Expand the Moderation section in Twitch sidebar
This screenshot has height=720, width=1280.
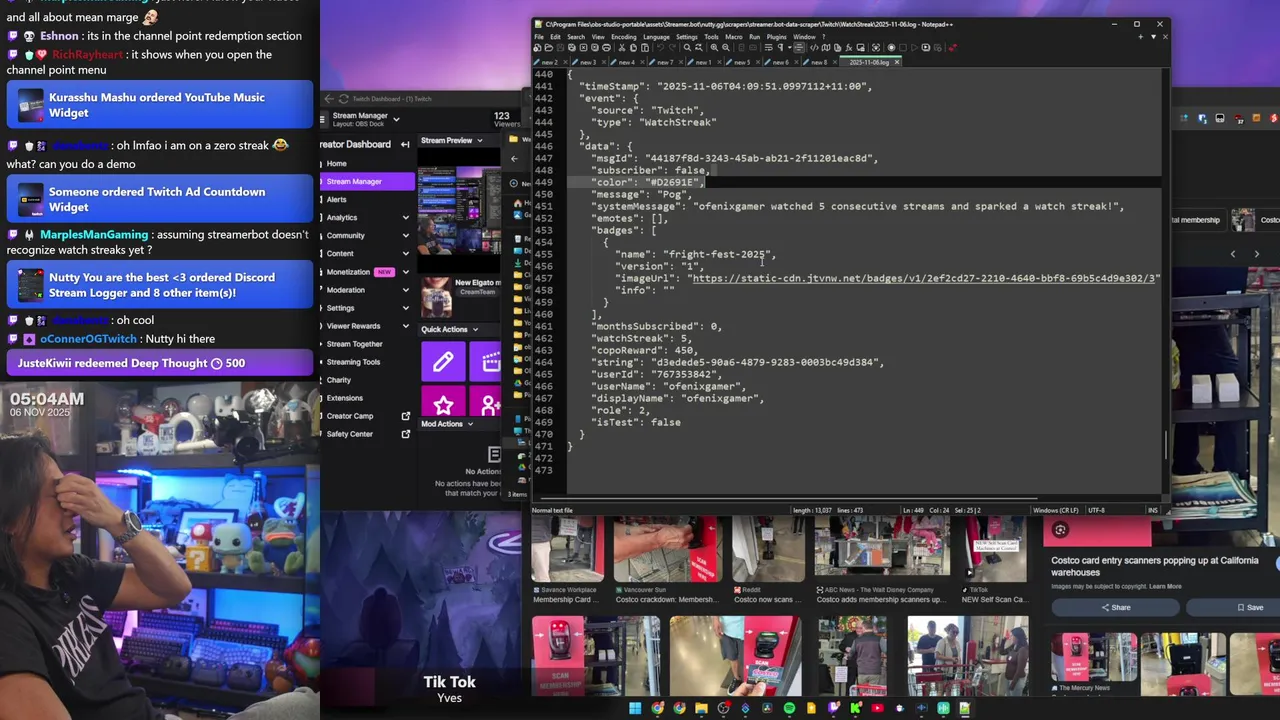tap(405, 289)
